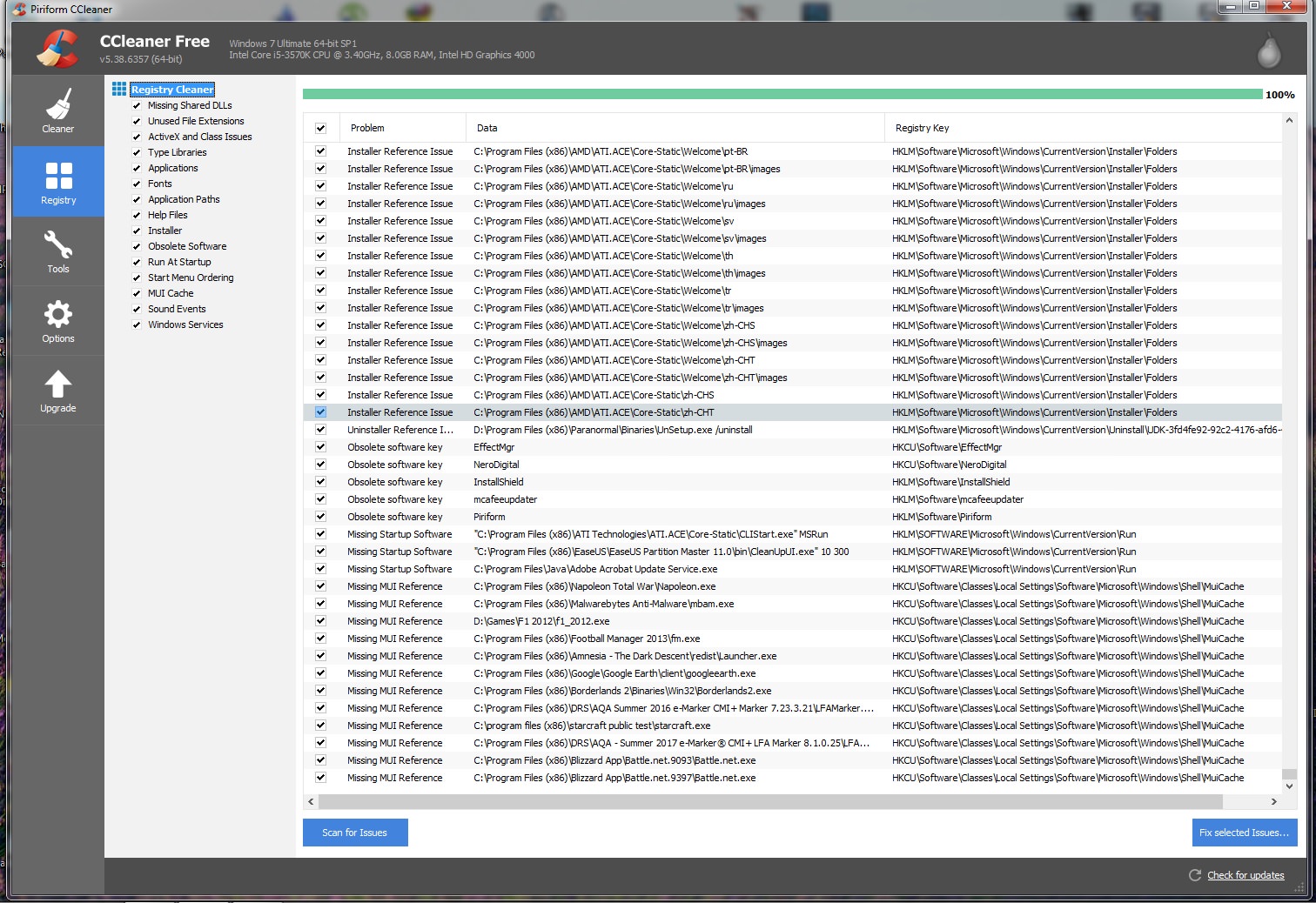Click the Upgrade arrow icon
The image size is (1316, 903).
tap(58, 383)
